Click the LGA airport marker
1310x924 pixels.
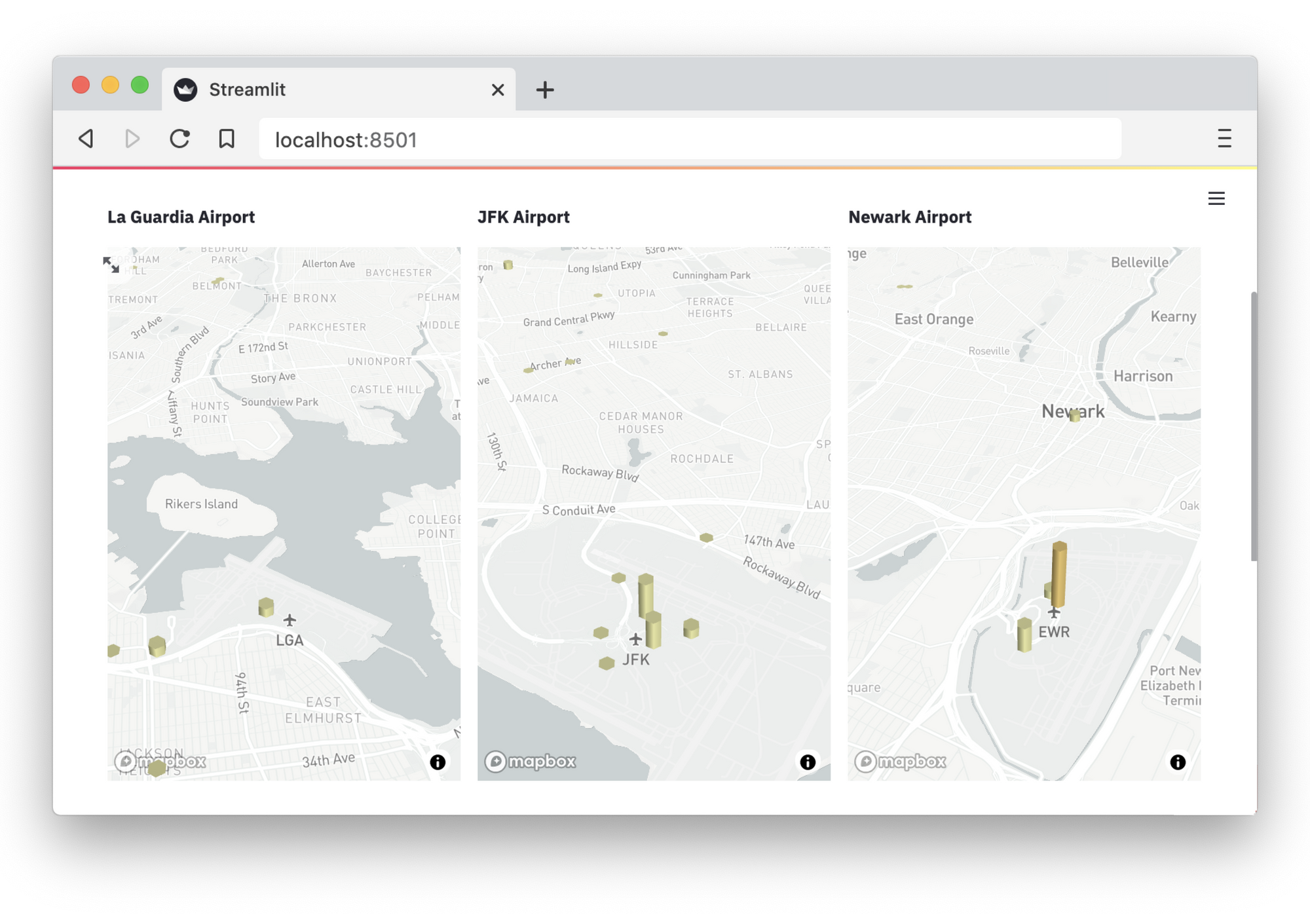pyautogui.click(x=290, y=620)
